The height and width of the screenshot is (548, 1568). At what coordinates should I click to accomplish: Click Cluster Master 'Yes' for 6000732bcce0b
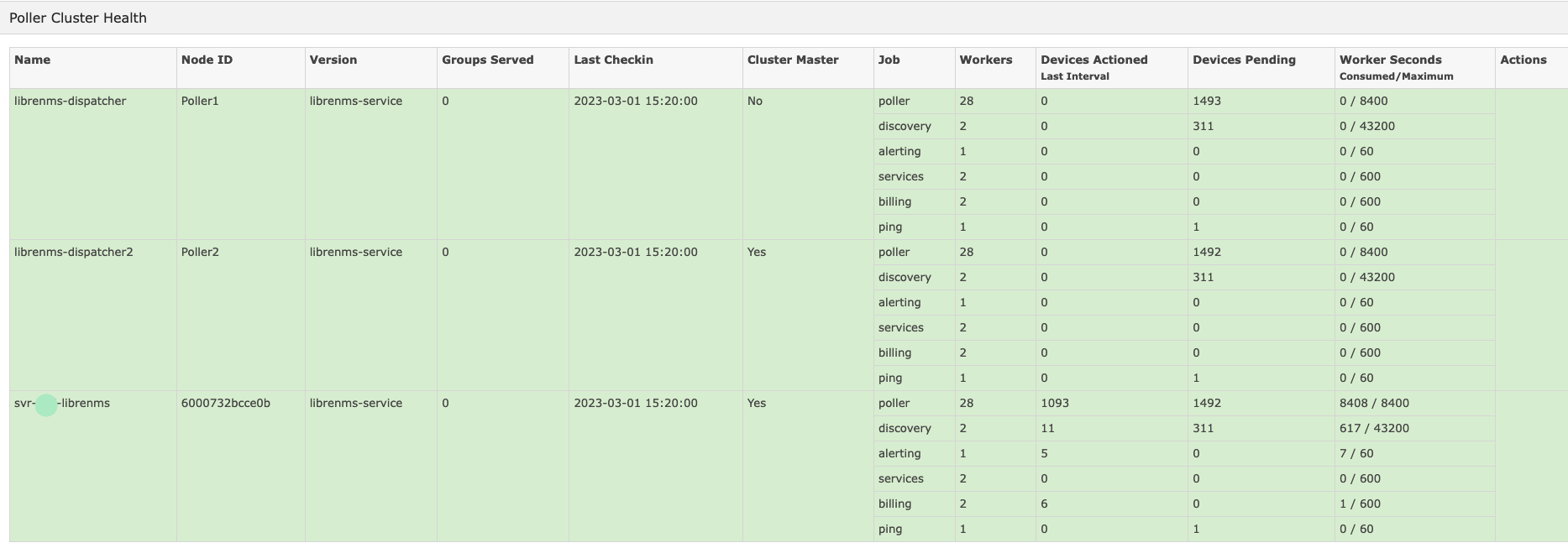point(757,403)
